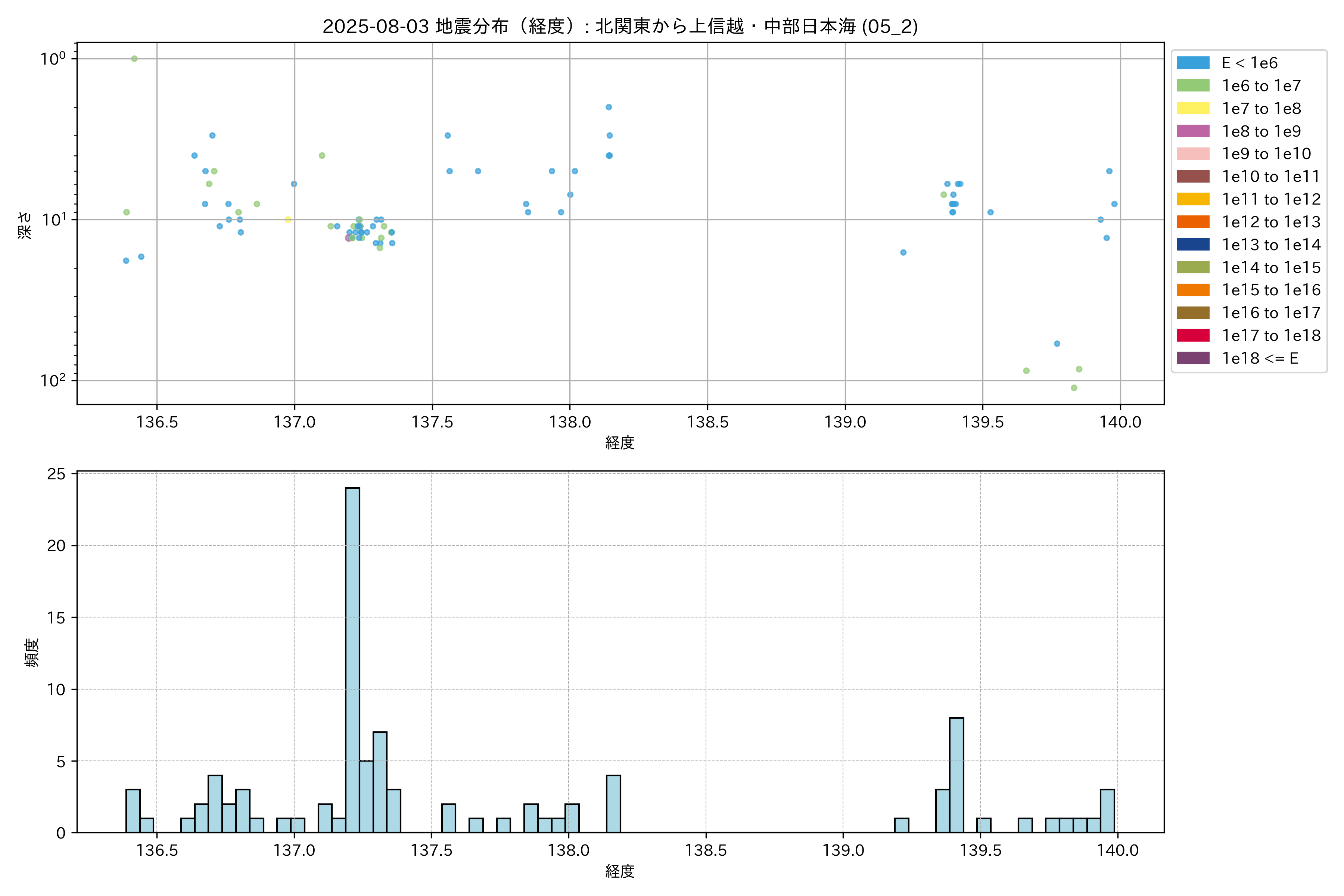
Task: Click the navy '1e13 to 1e14' legend swatch
Action: [1192, 245]
